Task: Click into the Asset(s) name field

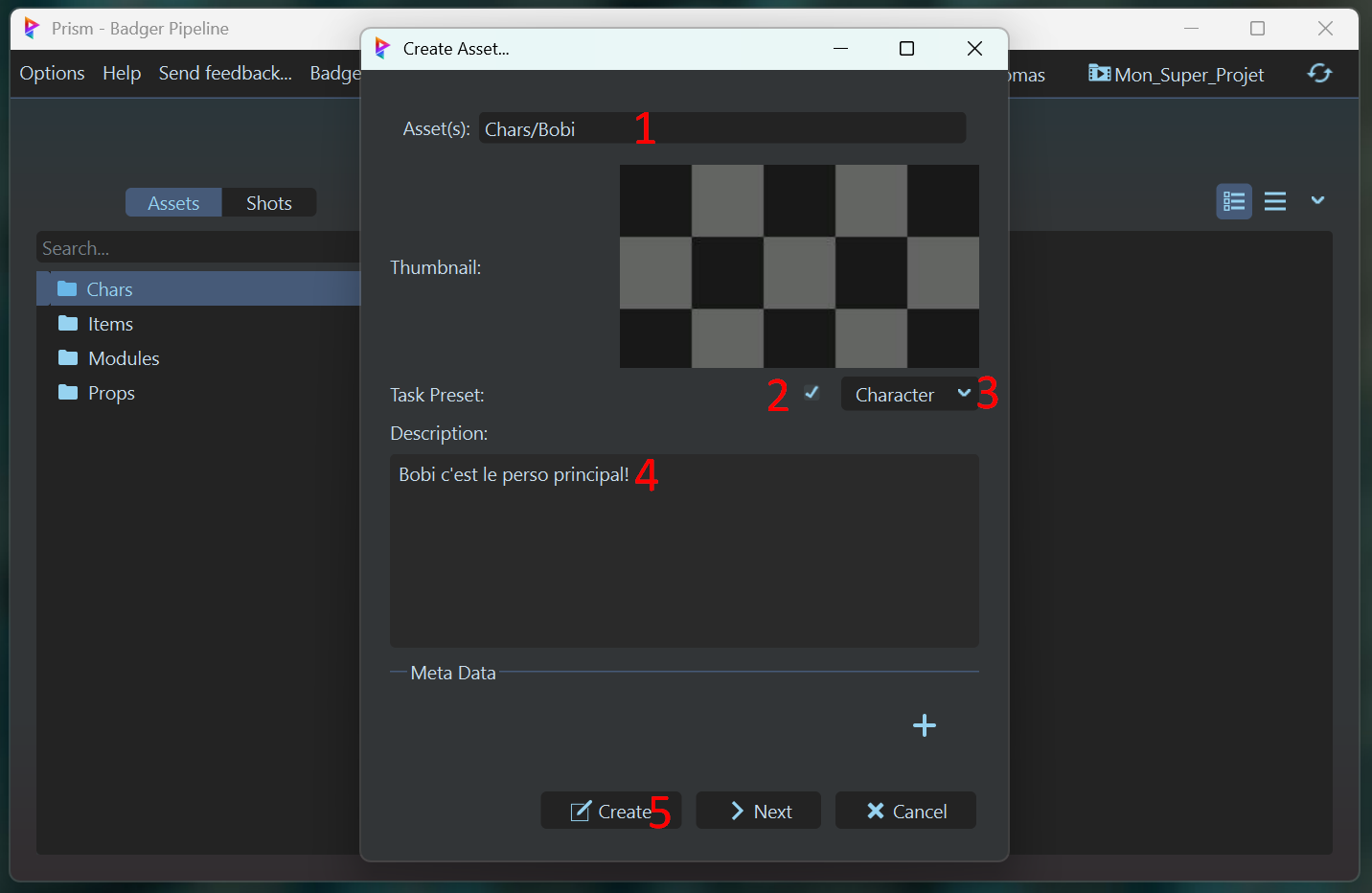Action: coord(721,129)
